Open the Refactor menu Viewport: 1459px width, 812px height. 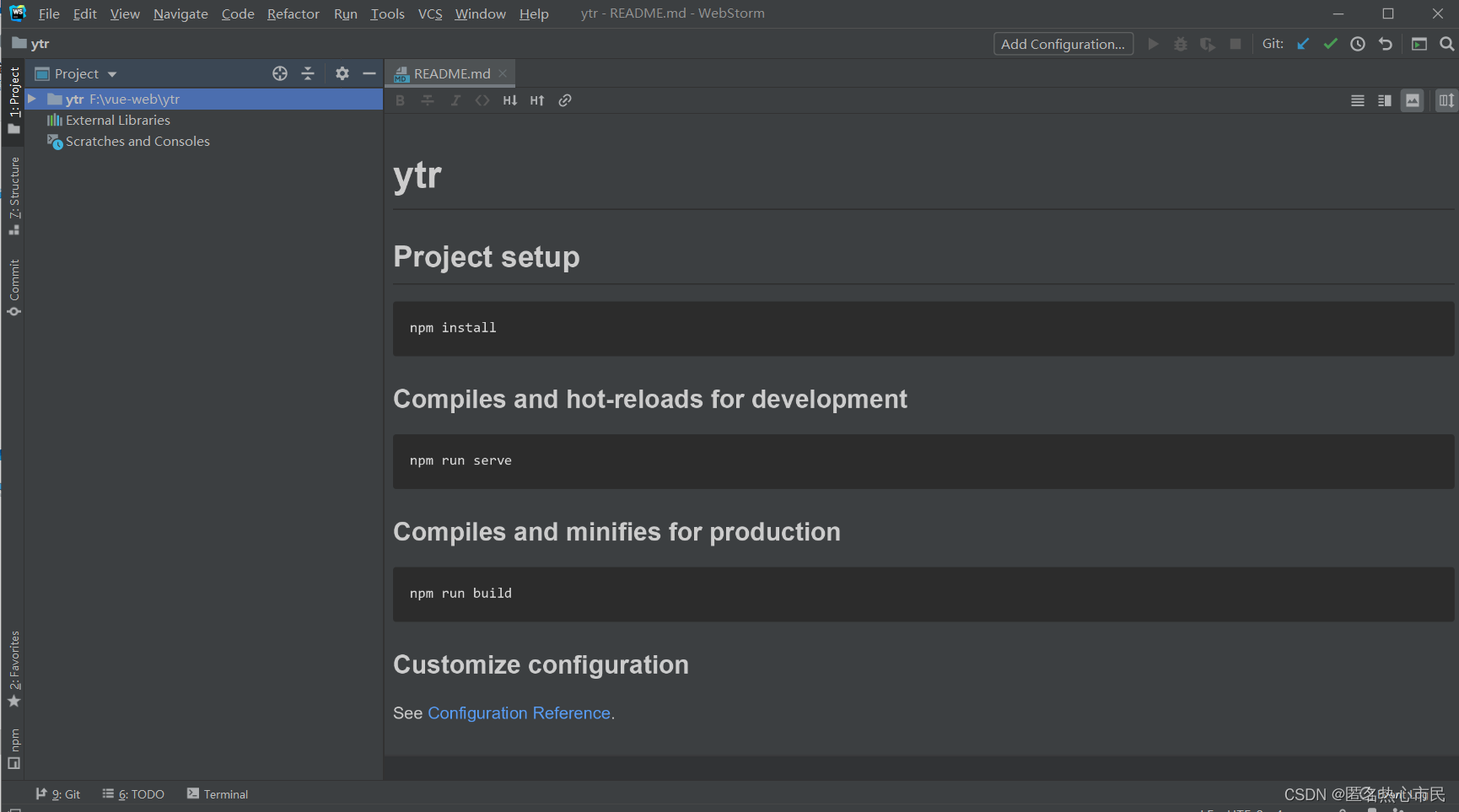pos(293,13)
